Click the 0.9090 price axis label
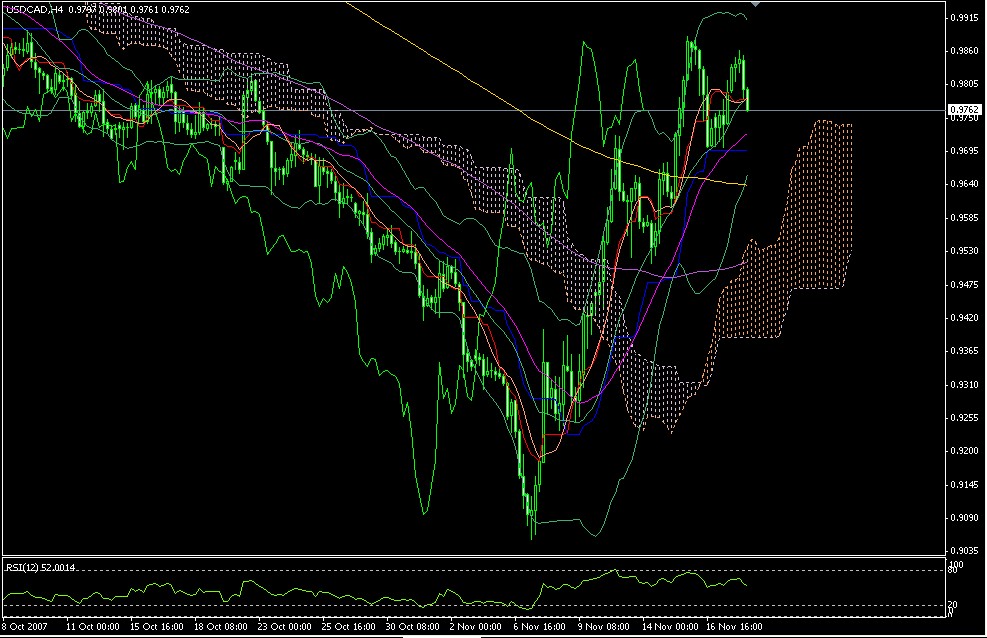 [x=966, y=518]
